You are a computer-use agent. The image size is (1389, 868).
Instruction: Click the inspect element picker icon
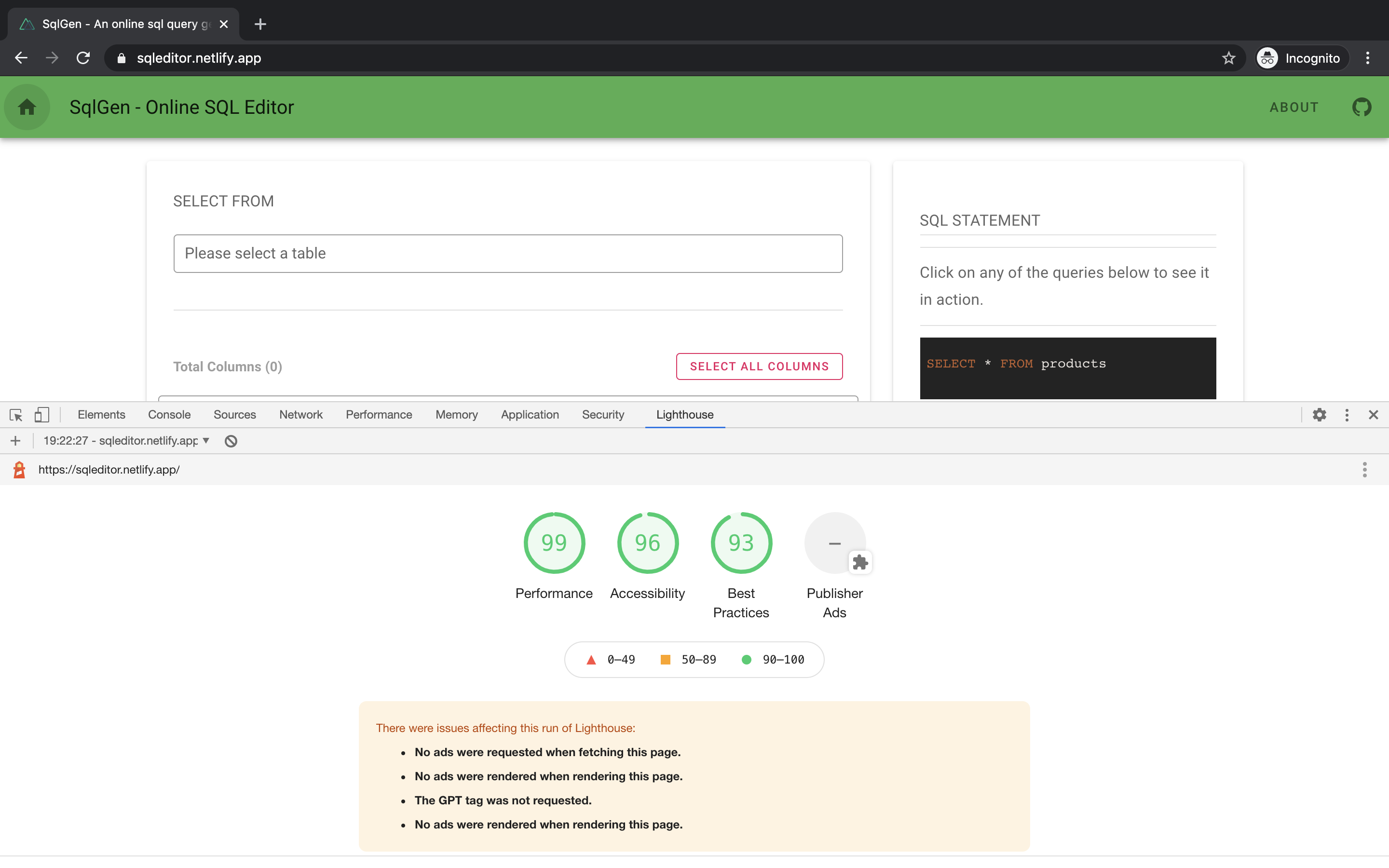tap(16, 415)
